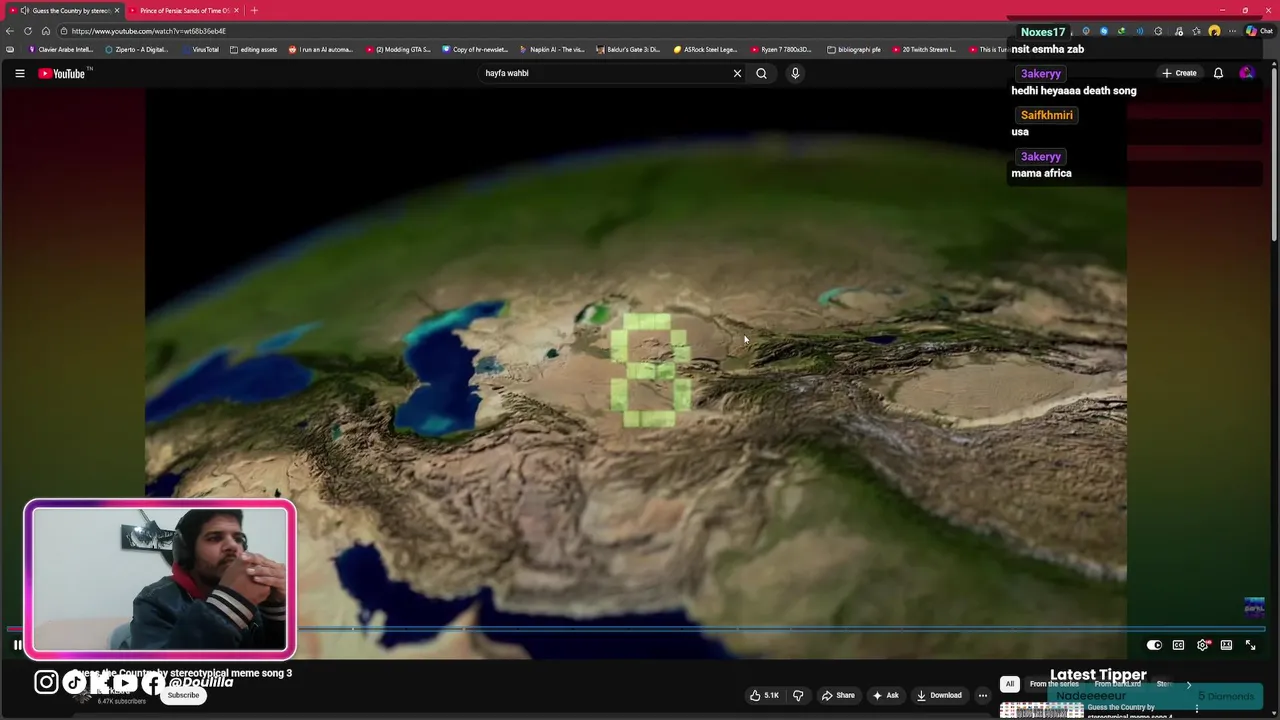Switch to theater mode
1280x720 pixels.
pyautogui.click(x=1226, y=645)
